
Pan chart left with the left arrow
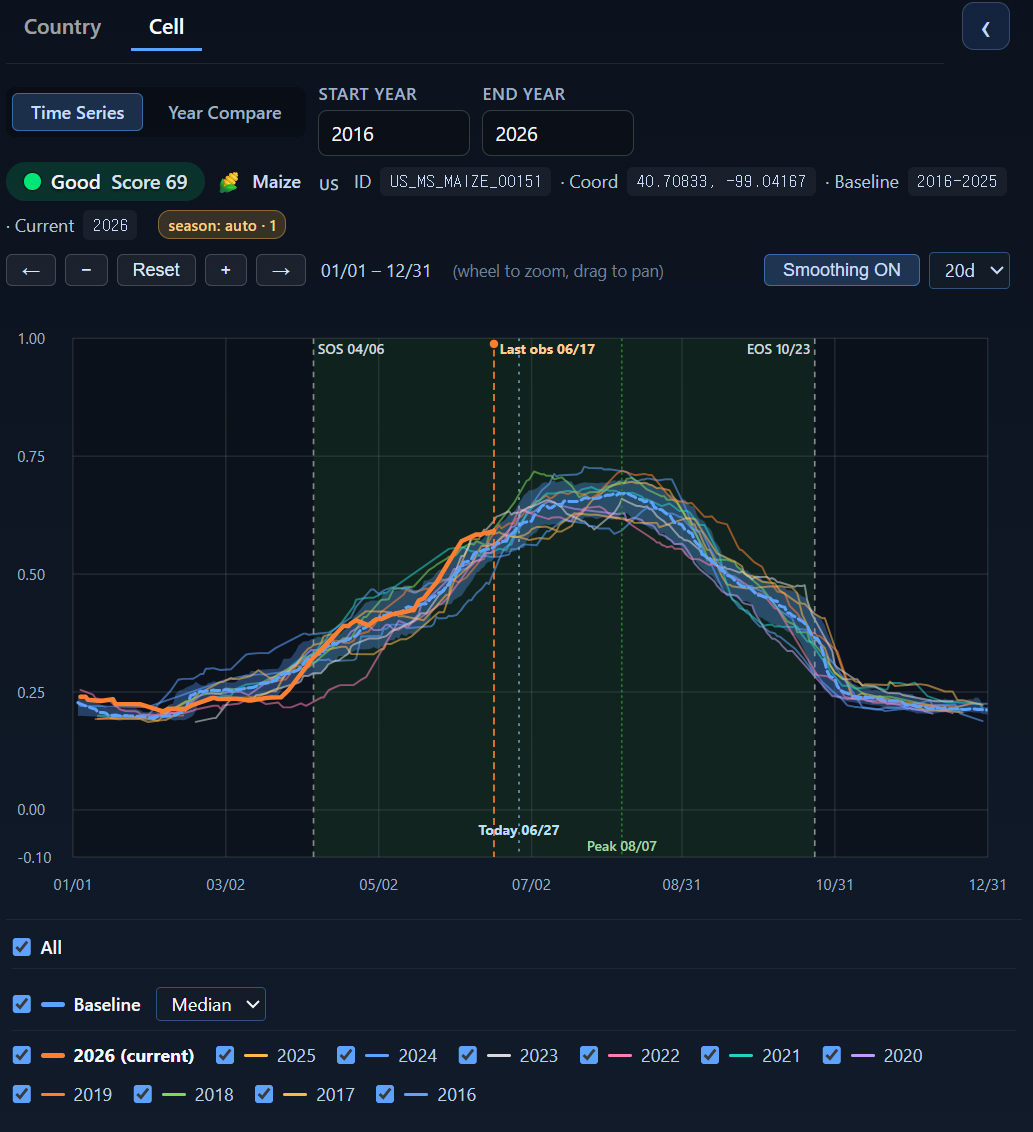(31, 270)
